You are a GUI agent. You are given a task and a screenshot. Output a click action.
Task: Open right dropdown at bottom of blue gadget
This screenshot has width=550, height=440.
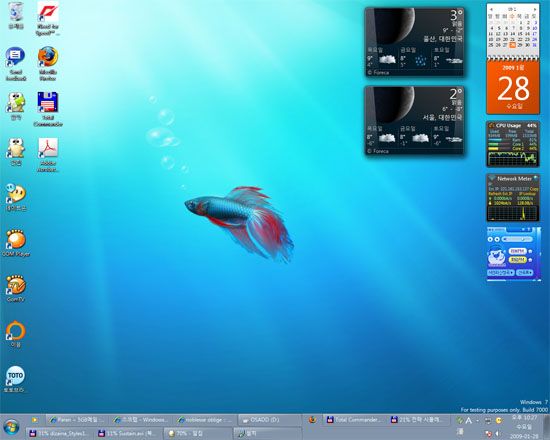click(525, 273)
